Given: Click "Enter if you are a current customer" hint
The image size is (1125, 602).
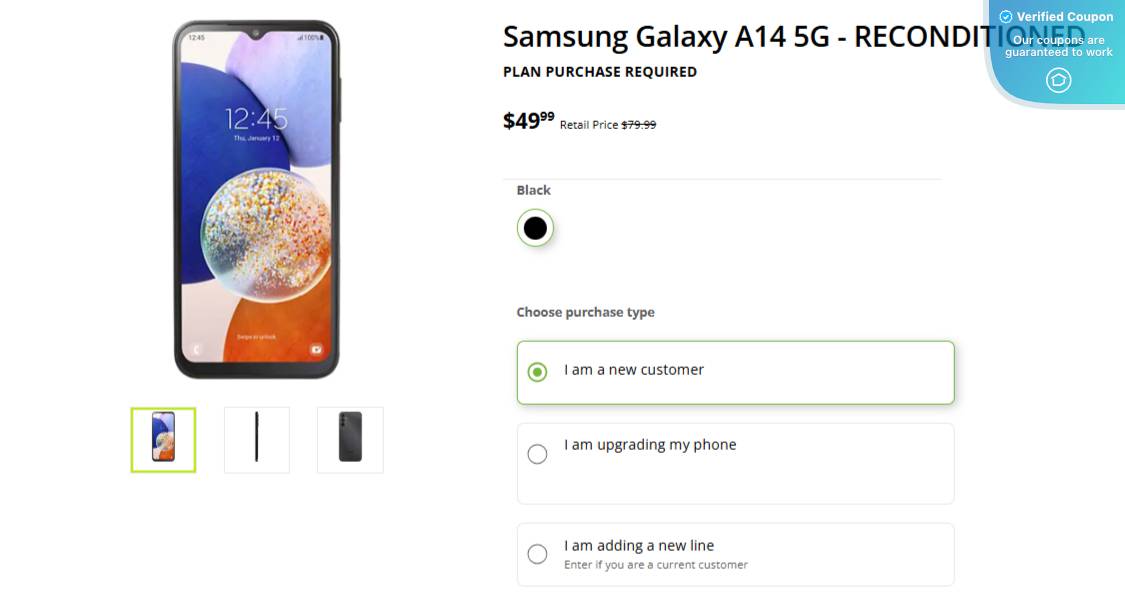Looking at the screenshot, I should [656, 565].
